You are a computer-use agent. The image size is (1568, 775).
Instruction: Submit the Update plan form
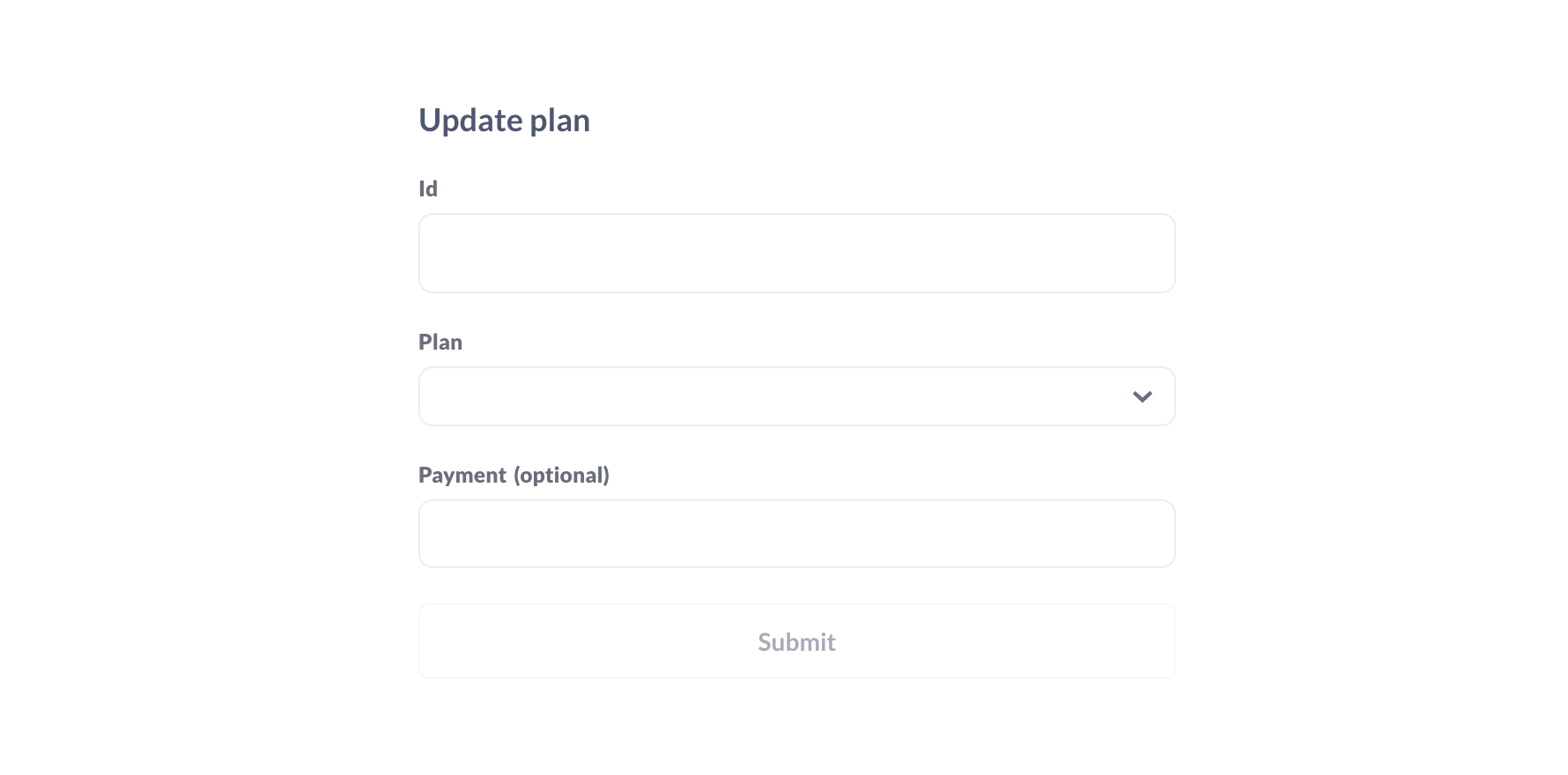click(x=795, y=641)
